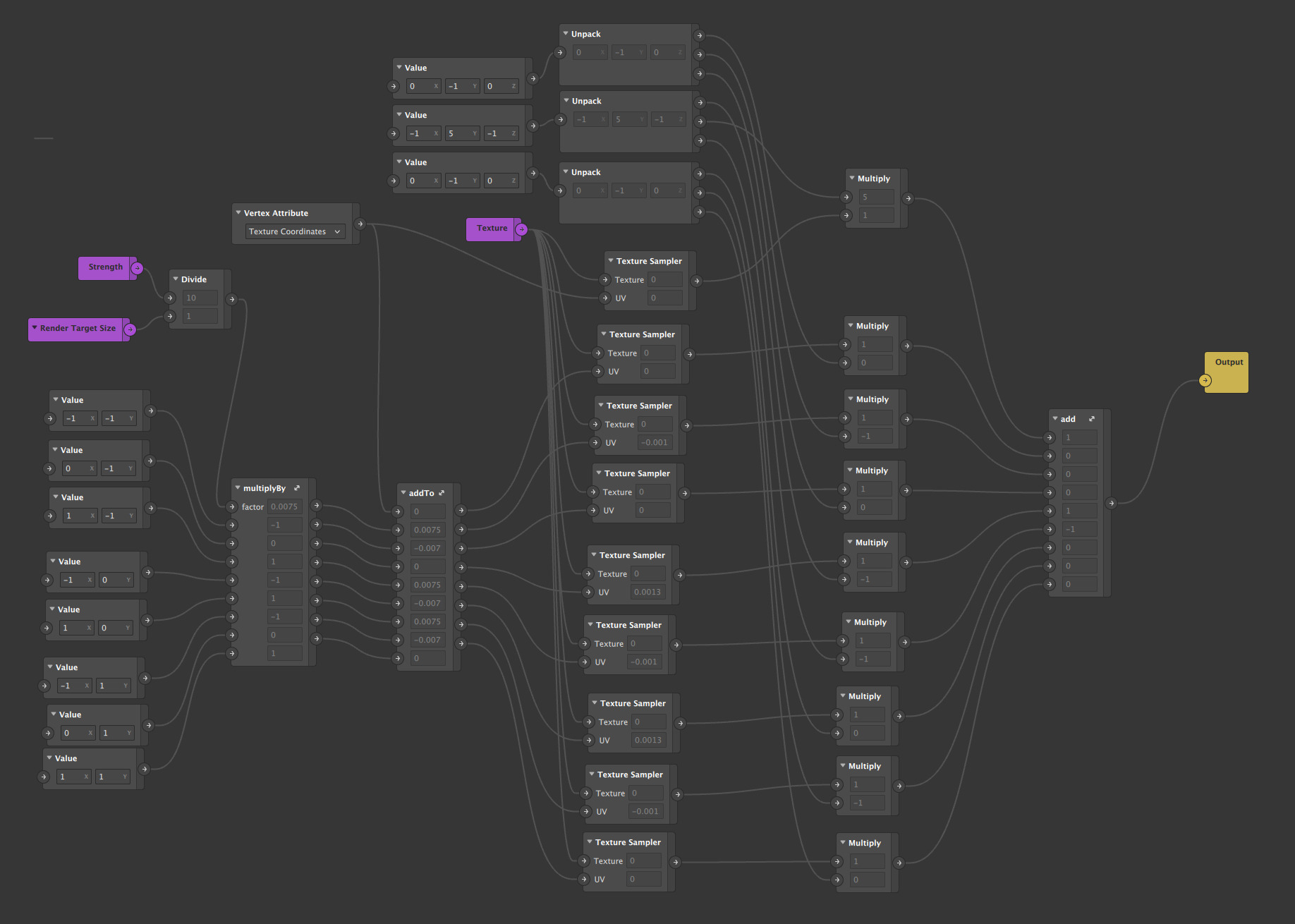Viewport: 1295px width, 924px height.
Task: Click output port of Value node -1, -1
Action: (x=150, y=411)
